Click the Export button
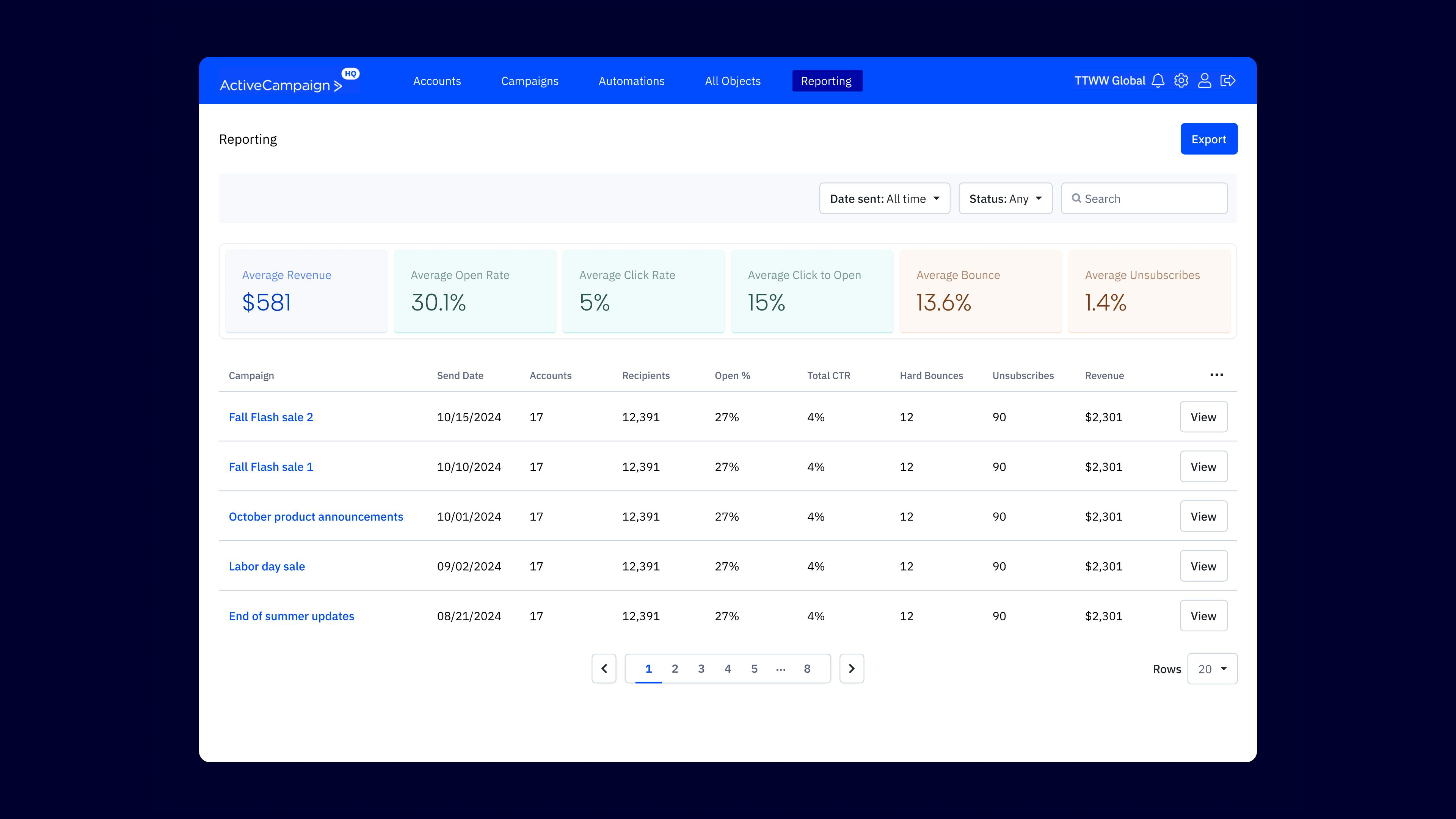Image resolution: width=1456 pixels, height=819 pixels. point(1209,138)
